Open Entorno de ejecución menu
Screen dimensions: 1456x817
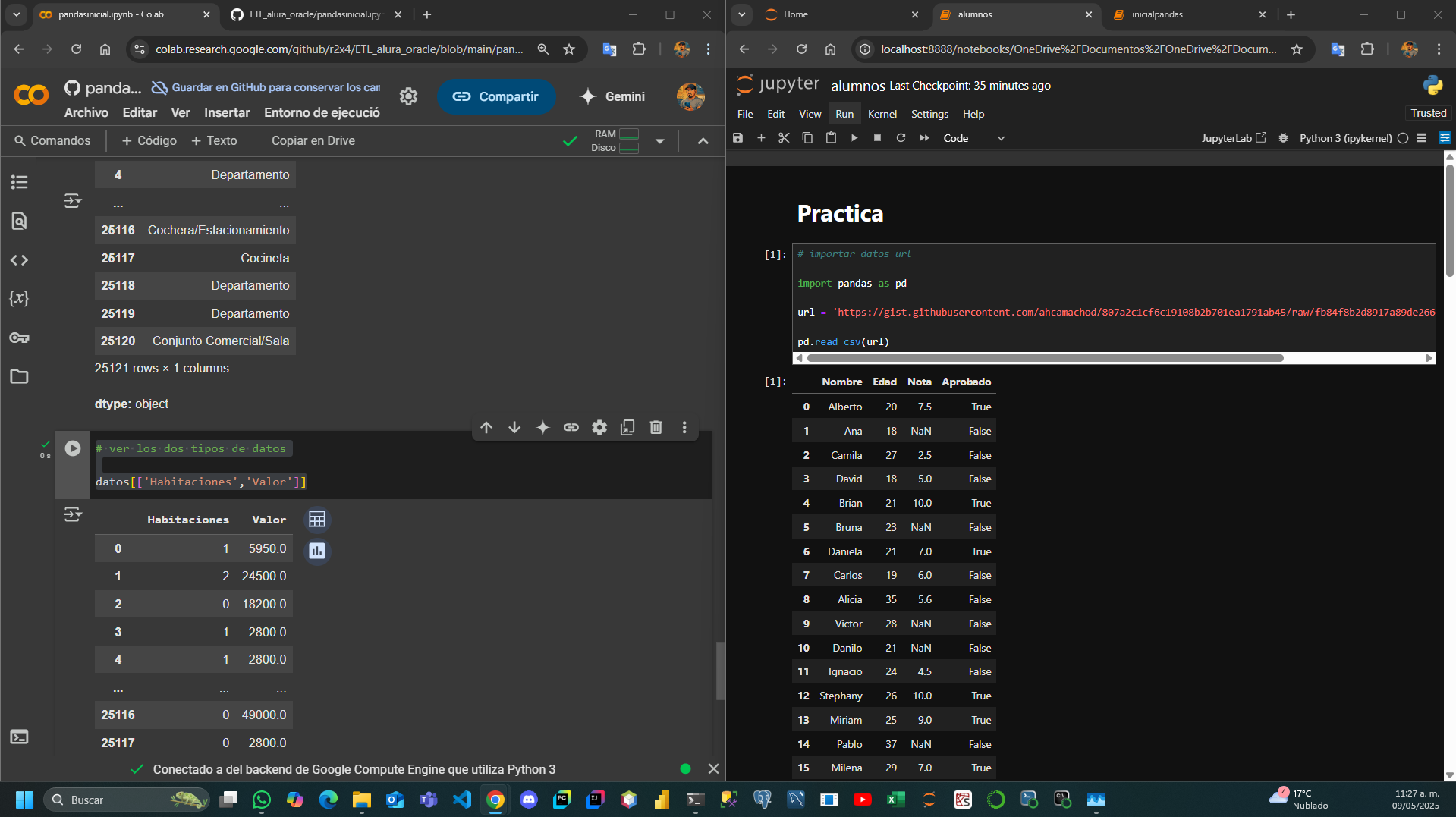pyautogui.click(x=322, y=112)
